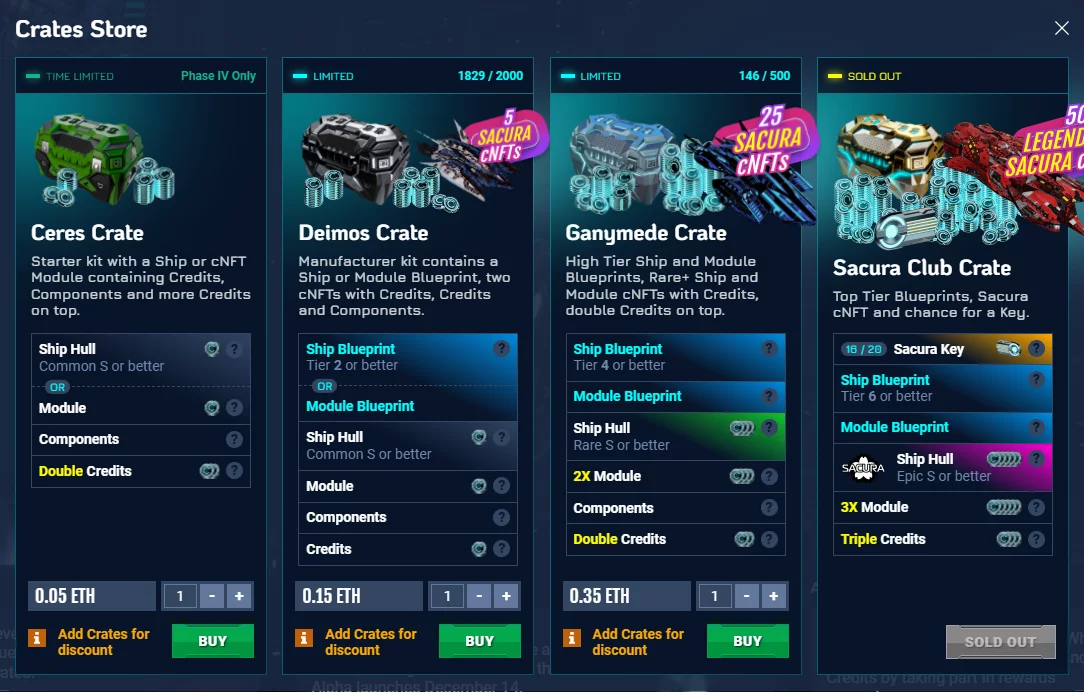
Task: Click help icon for Sacura Key row
Action: pos(1036,348)
